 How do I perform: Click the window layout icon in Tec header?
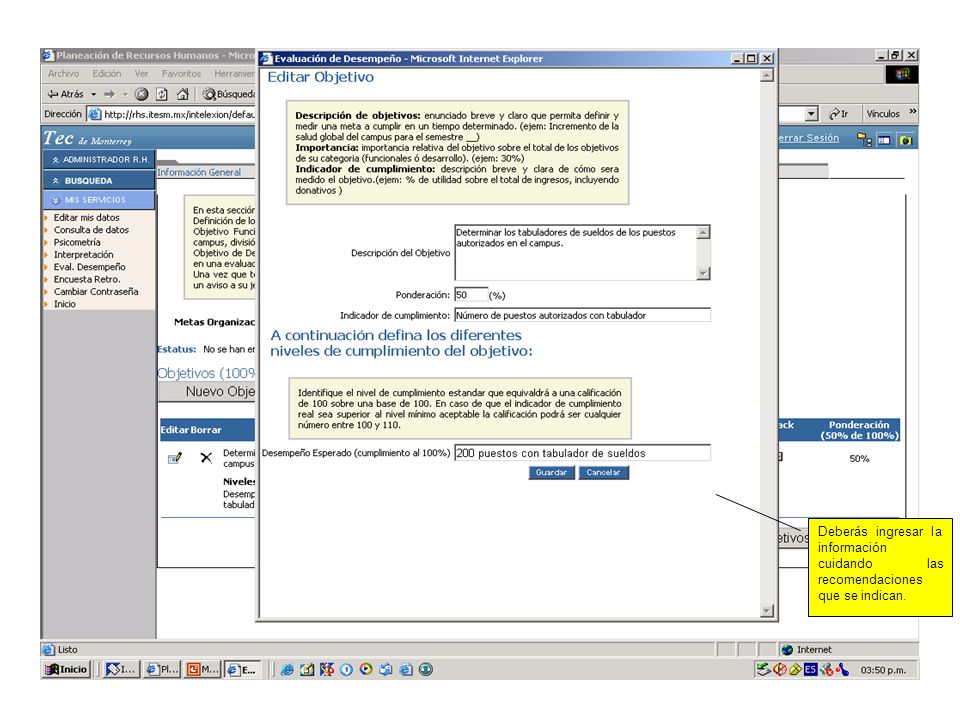(884, 140)
